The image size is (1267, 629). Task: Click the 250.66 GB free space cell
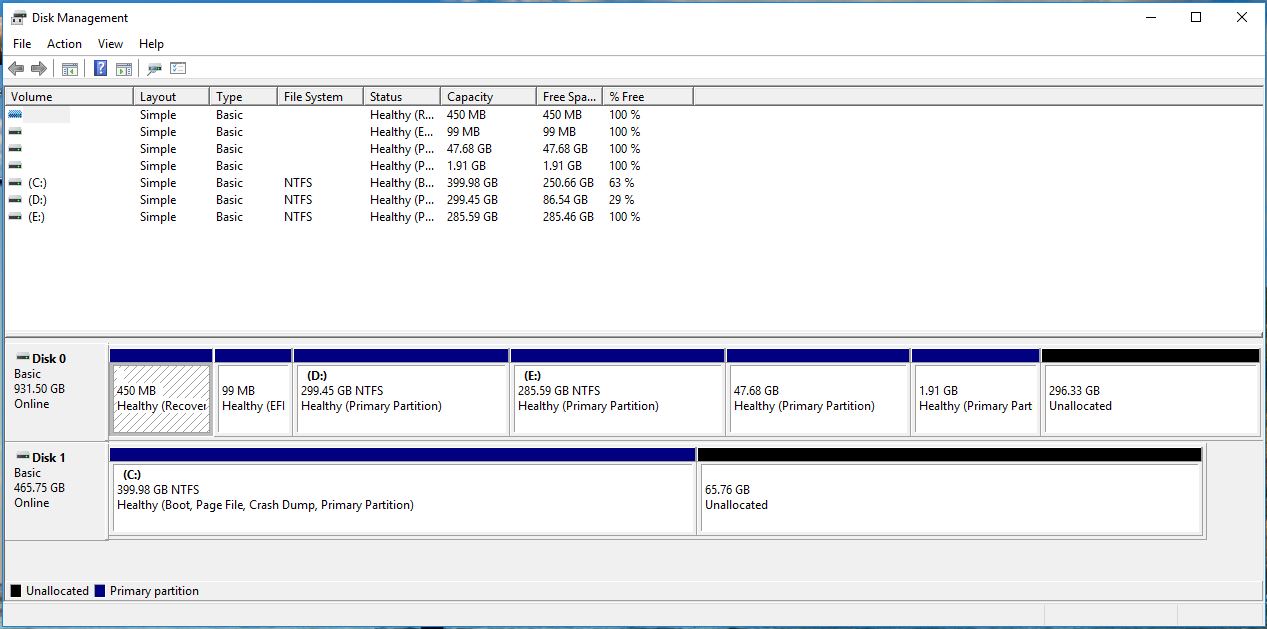coord(568,183)
